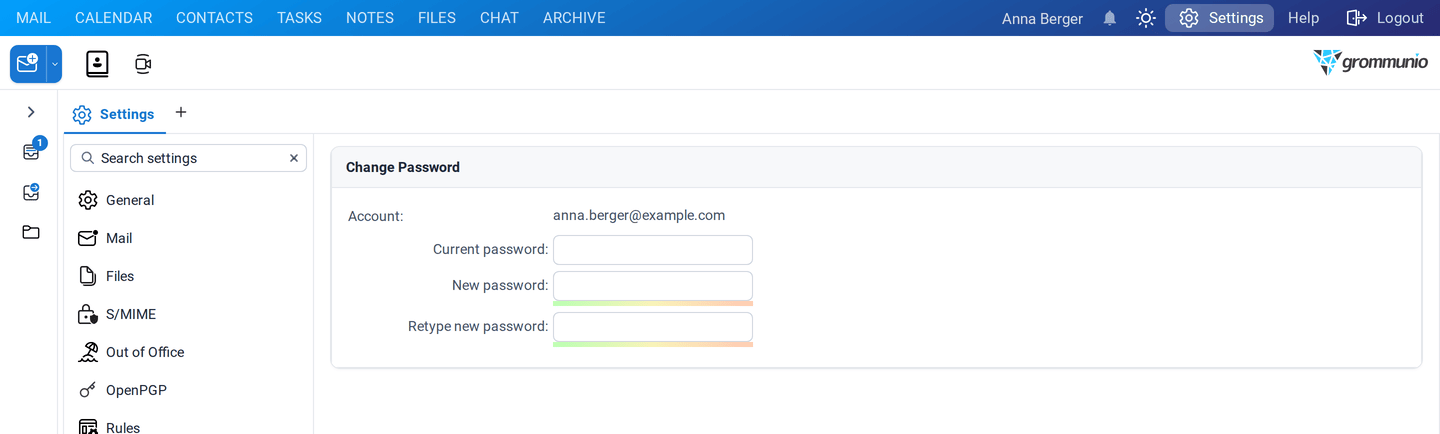1440x434 pixels.
Task: Open Mail settings category
Action: pyautogui.click(x=188, y=238)
